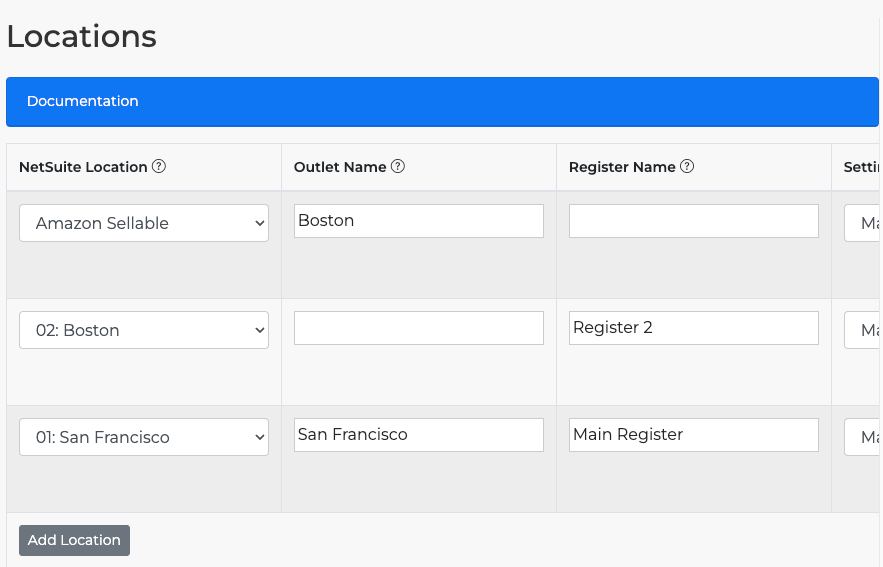
Task: Click the Register Name help icon
Action: point(687,167)
